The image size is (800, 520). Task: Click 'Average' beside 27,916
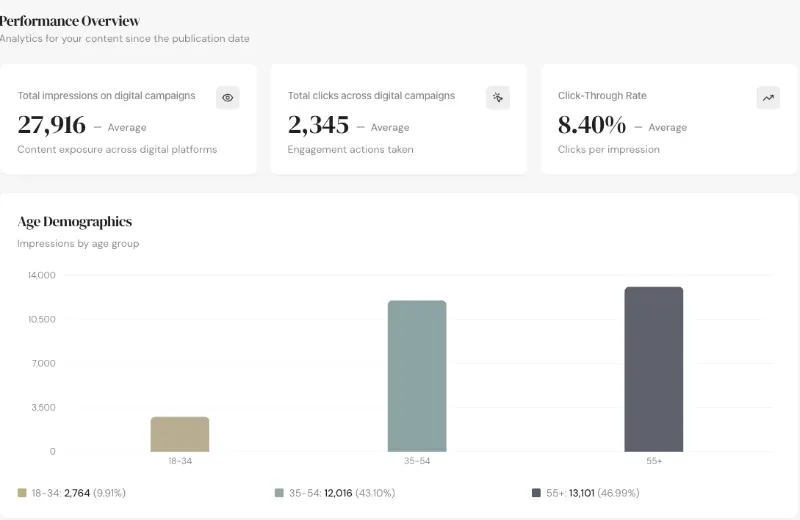(x=127, y=128)
